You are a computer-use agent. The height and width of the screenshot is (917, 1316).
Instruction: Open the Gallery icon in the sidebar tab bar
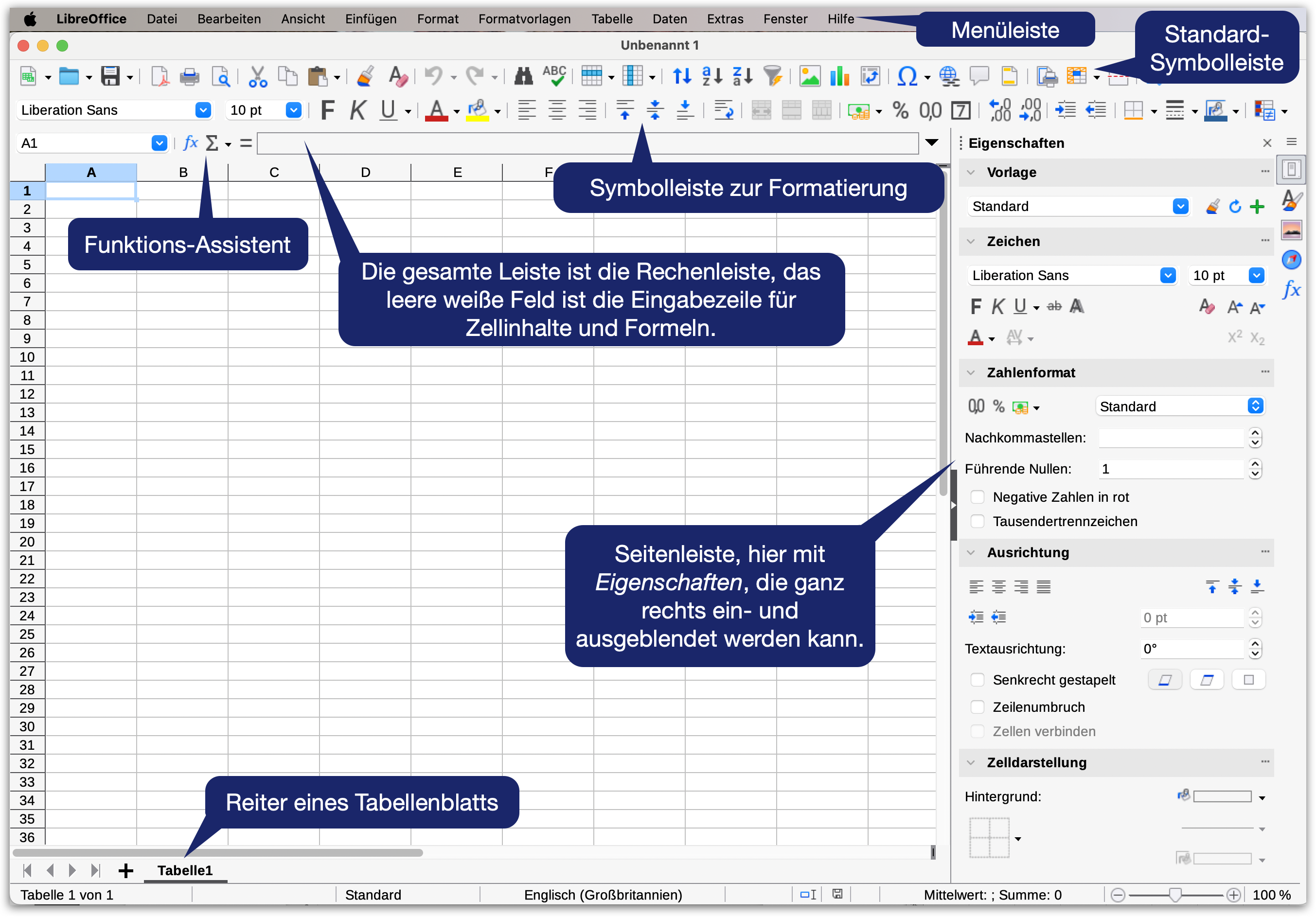tap(1291, 230)
